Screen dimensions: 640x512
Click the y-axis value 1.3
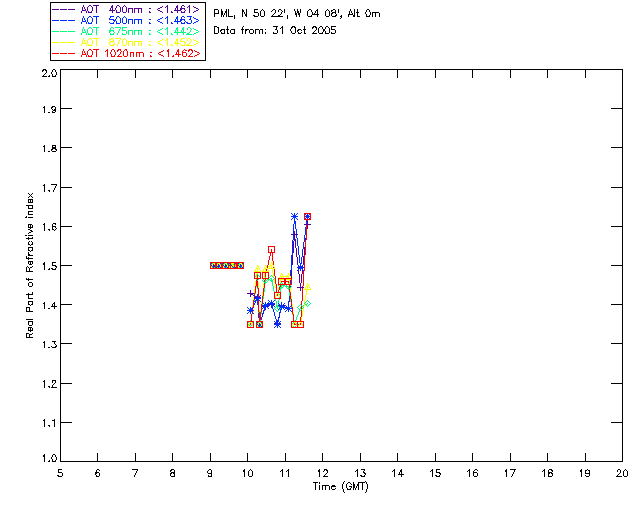point(49,344)
